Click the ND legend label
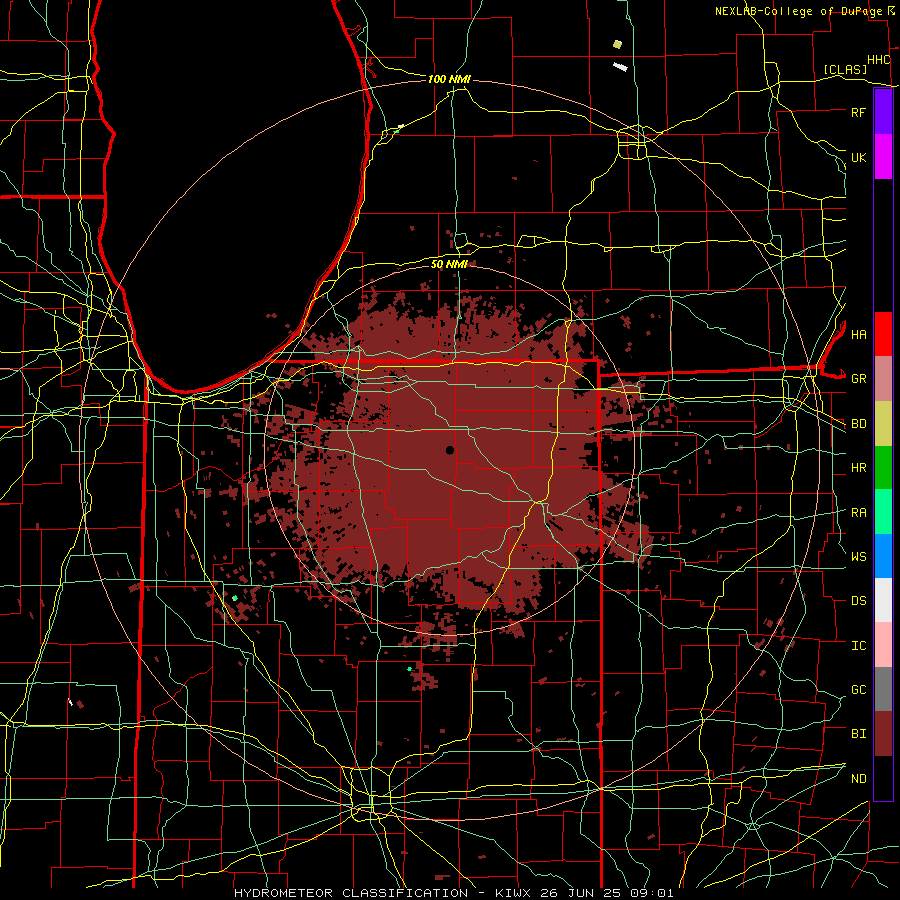The height and width of the screenshot is (900, 900). [858, 779]
